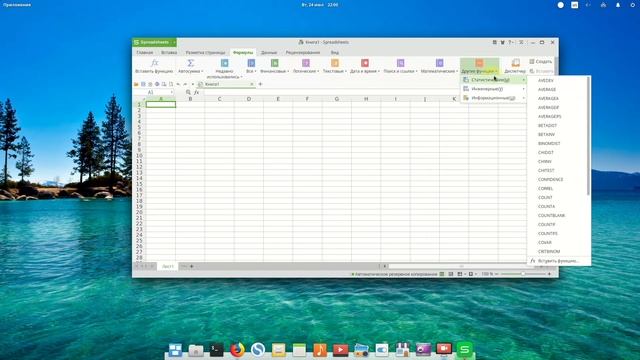This screenshot has height=360, width=640.
Task: Expand the Math functions dropdown arrow
Action: pos(457,71)
